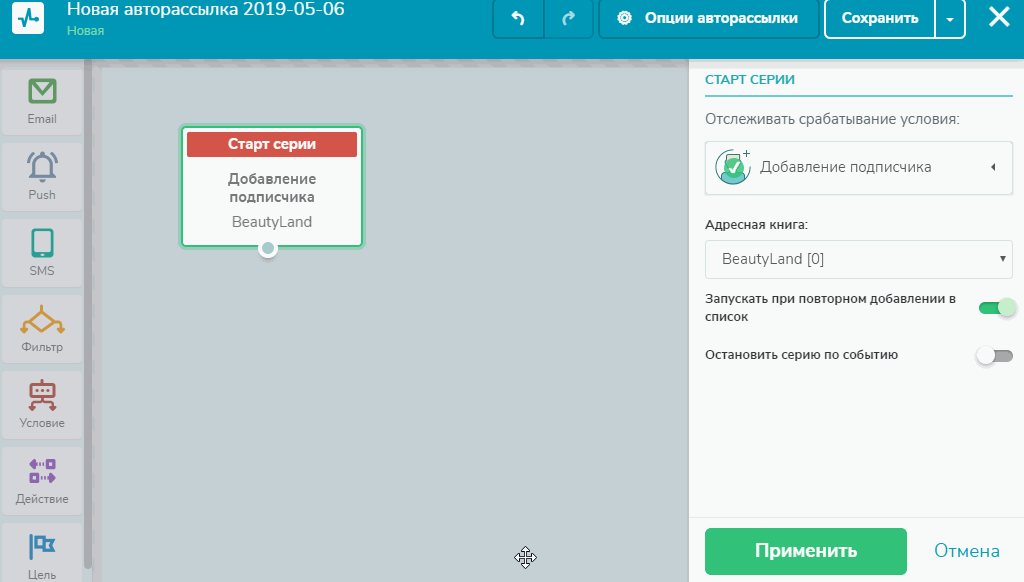Select the Условие block tool
1024x582 pixels.
42,404
